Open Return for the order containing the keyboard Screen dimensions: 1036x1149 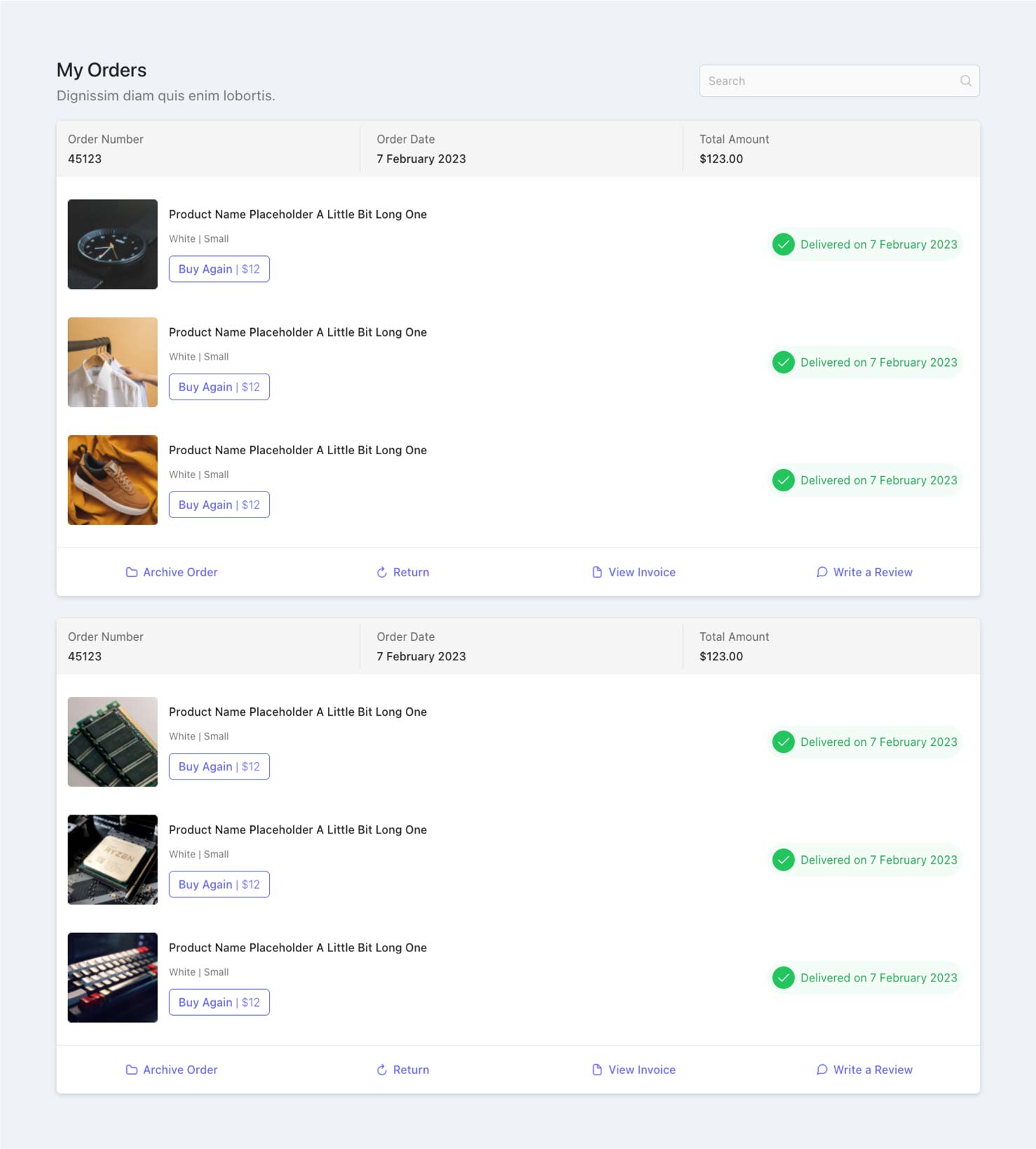point(402,1070)
